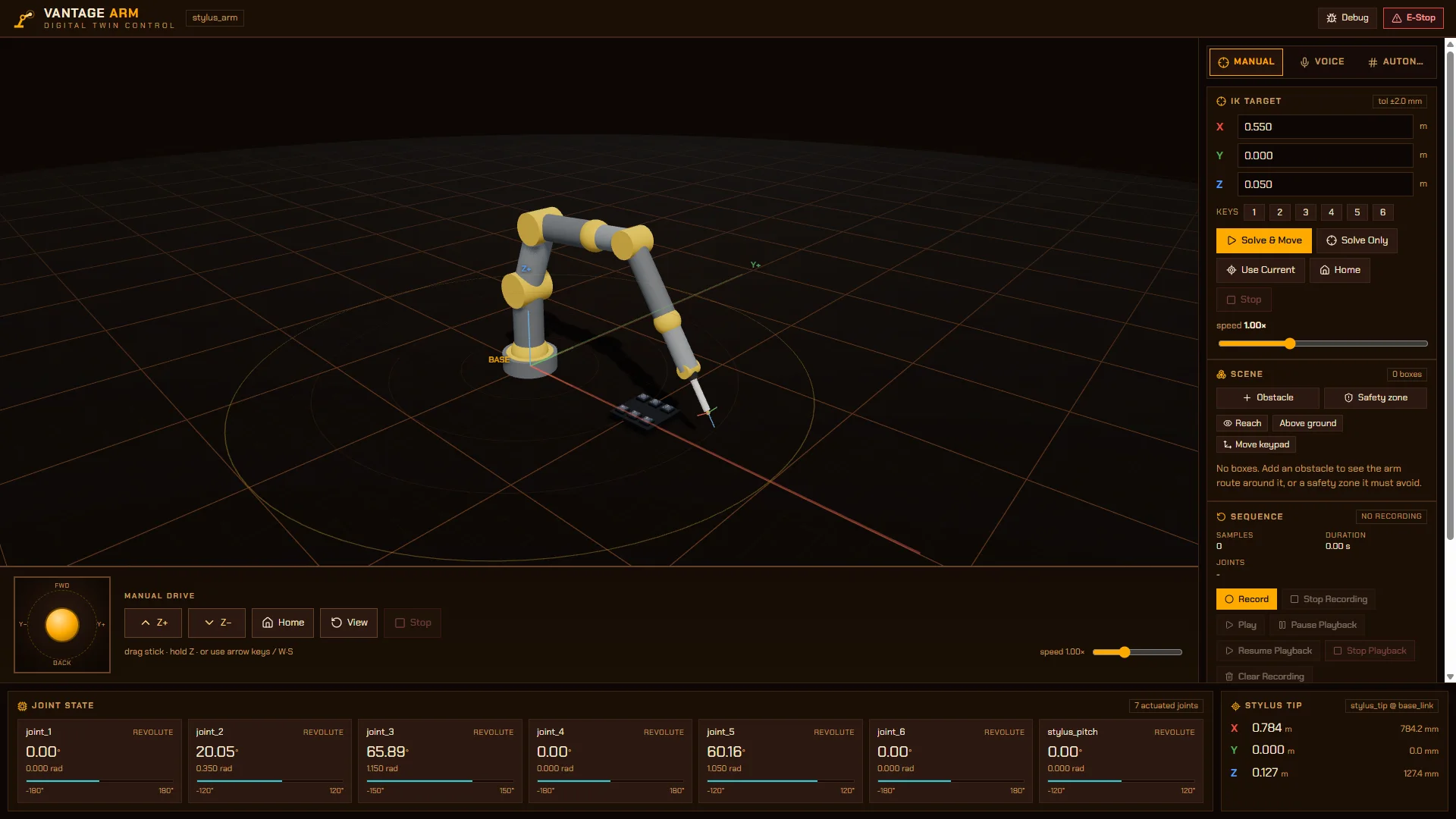Viewport: 1456px width, 819px height.
Task: Toggle the Above ground option
Action: pos(1307,423)
